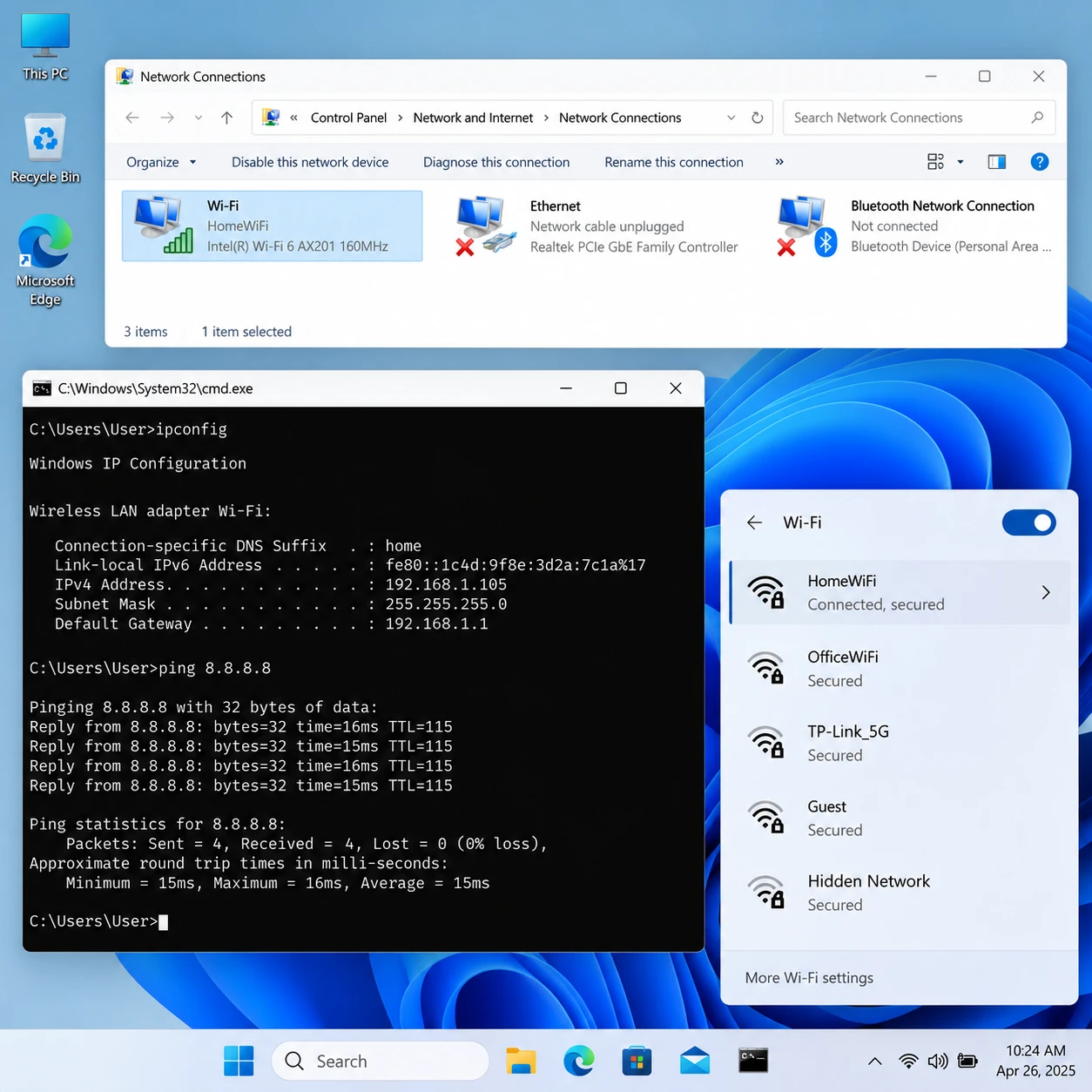Click Diagnose this connection
The width and height of the screenshot is (1092, 1092).
click(496, 162)
